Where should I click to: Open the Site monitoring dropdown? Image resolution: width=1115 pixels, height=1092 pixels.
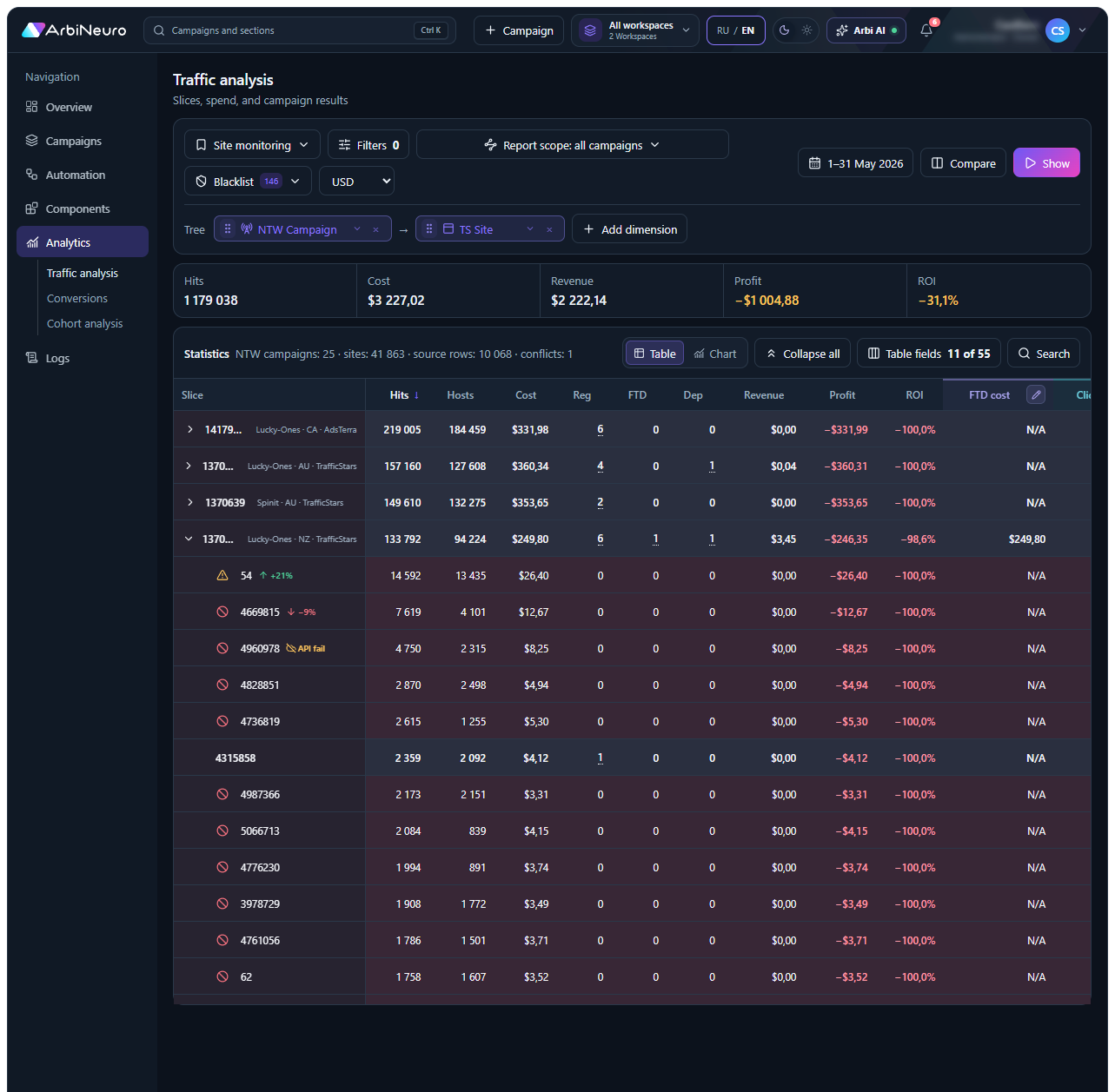[252, 145]
